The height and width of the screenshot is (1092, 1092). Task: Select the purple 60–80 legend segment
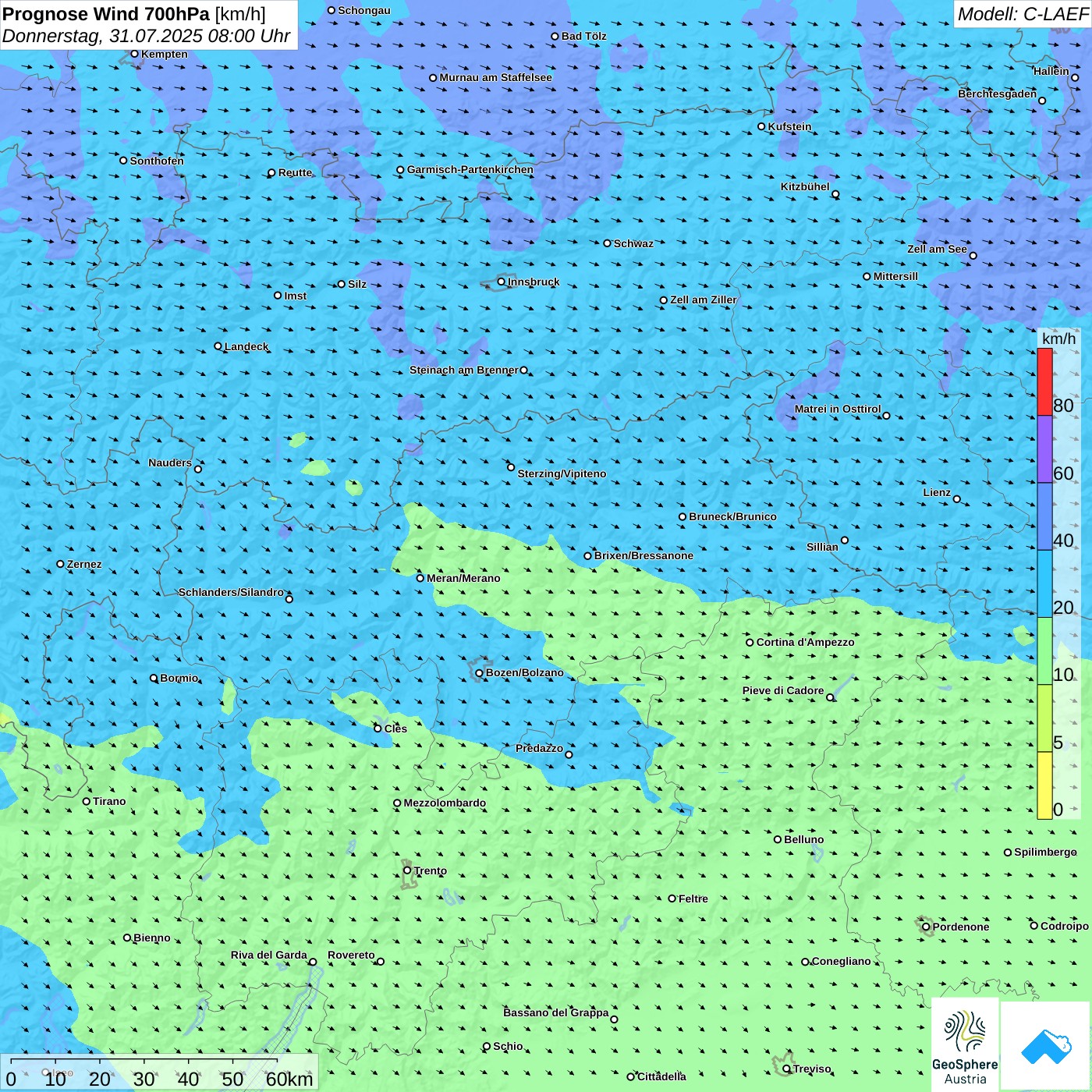pyautogui.click(x=1044, y=448)
